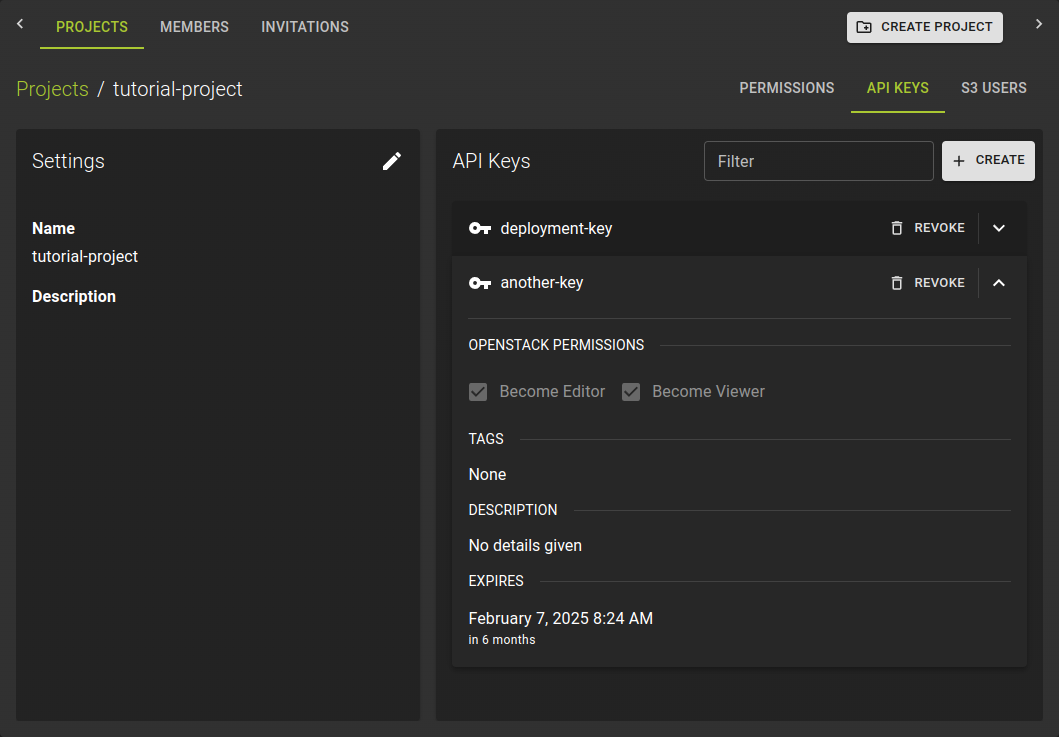Viewport: 1059px width, 737px height.
Task: Toggle the Become Editor checkbox
Action: [478, 392]
